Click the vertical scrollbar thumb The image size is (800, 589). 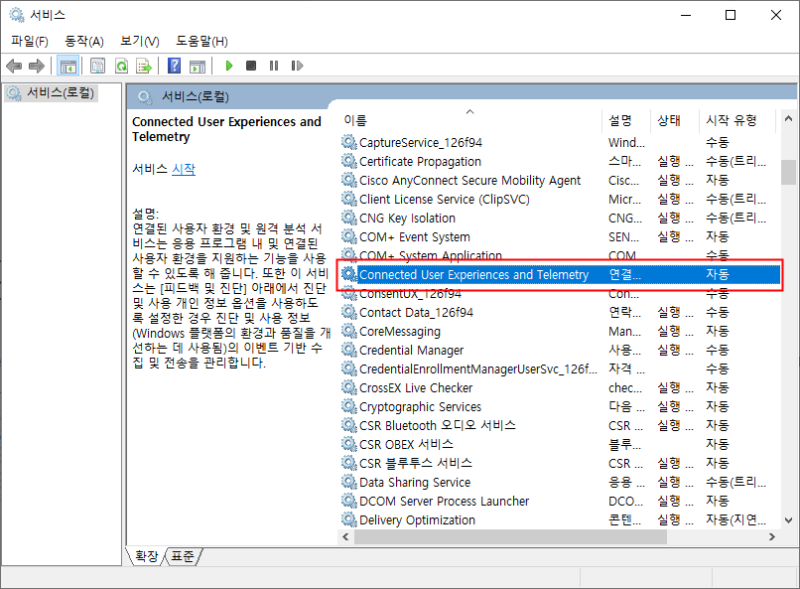pyautogui.click(x=788, y=172)
